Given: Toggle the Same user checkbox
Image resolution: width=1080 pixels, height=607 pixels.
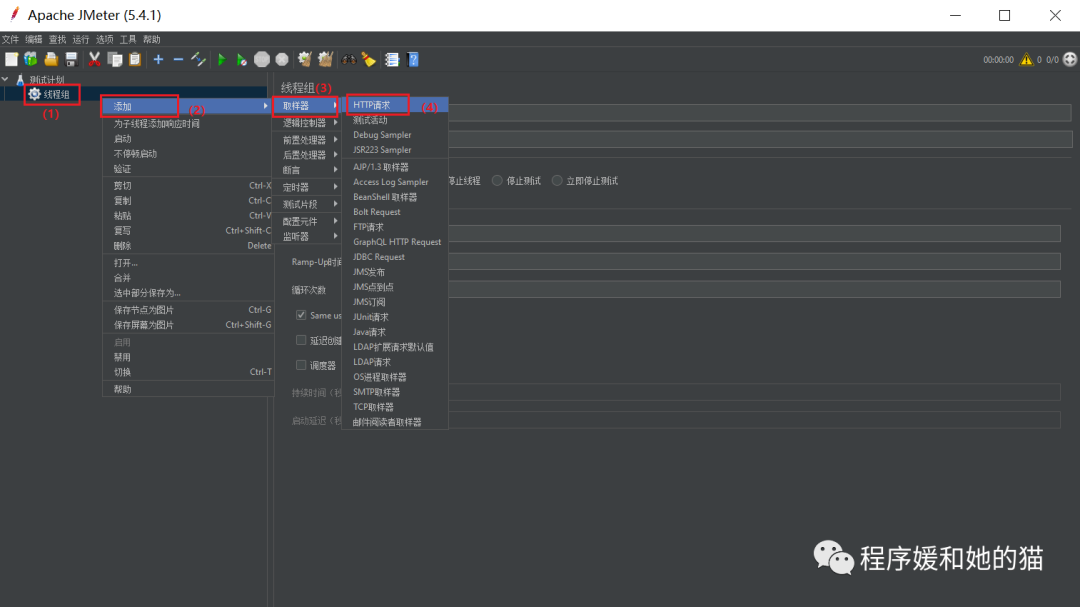Looking at the screenshot, I should [x=301, y=315].
